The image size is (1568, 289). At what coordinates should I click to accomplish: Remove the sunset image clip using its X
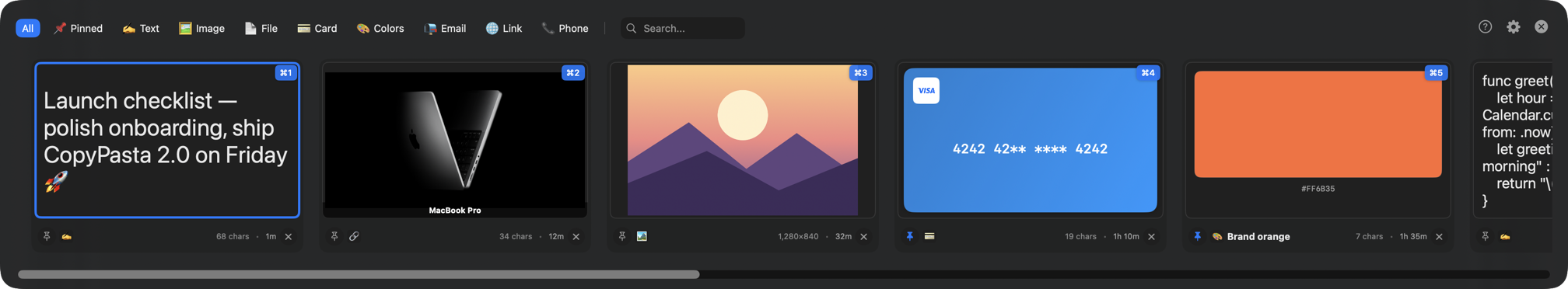(x=864, y=237)
